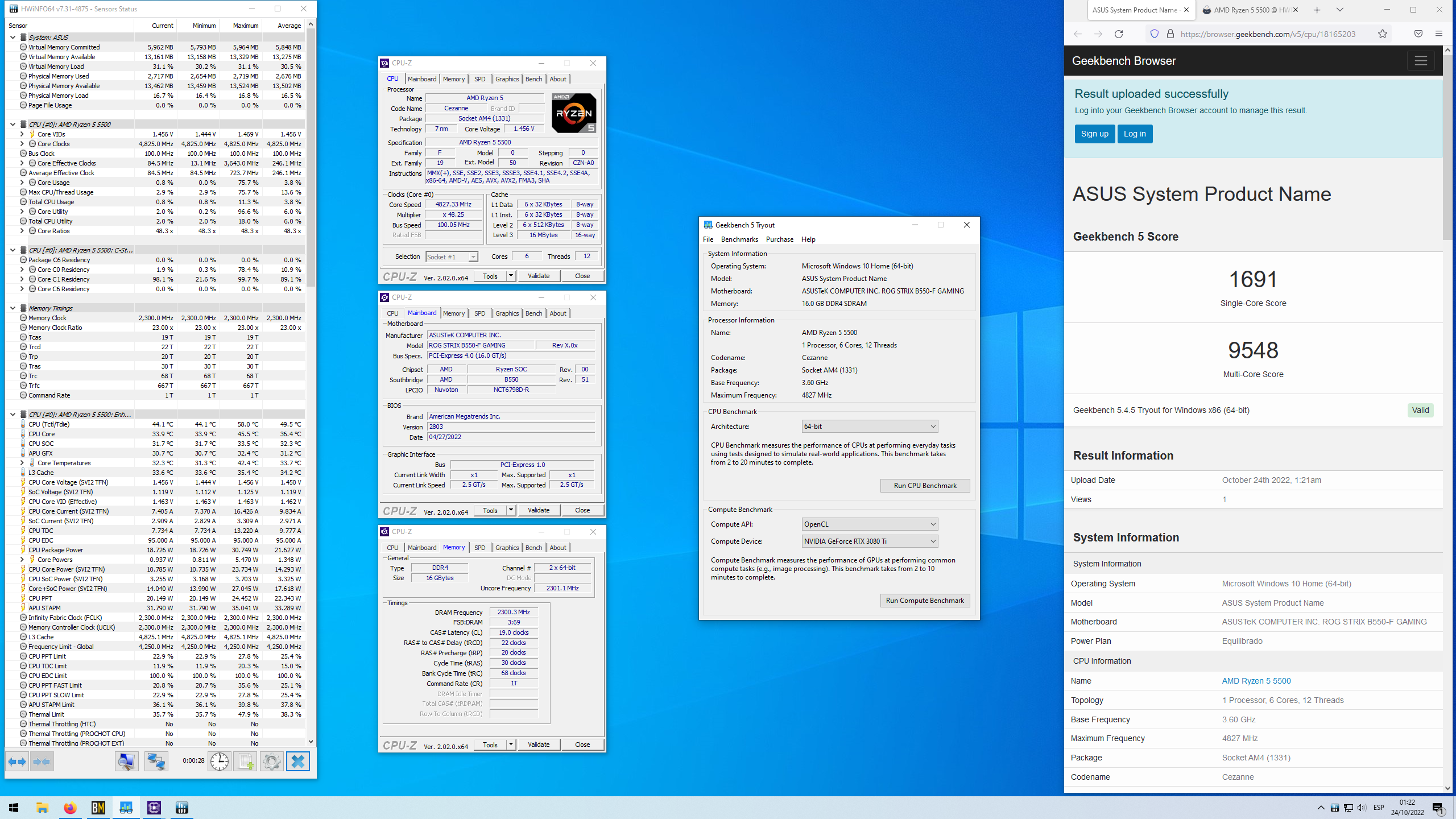This screenshot has height=819, width=1456.
Task: Open the BM app on taskbar
Action: pos(98,808)
